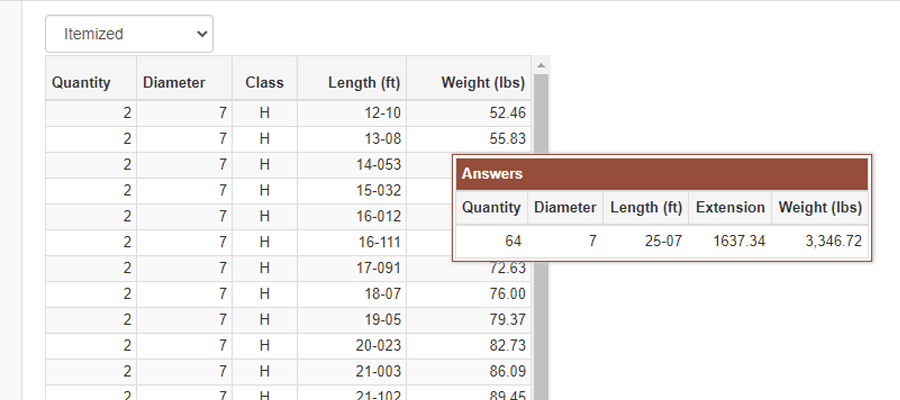Select the weight cell 52.46
The image size is (900, 400).
(468, 113)
